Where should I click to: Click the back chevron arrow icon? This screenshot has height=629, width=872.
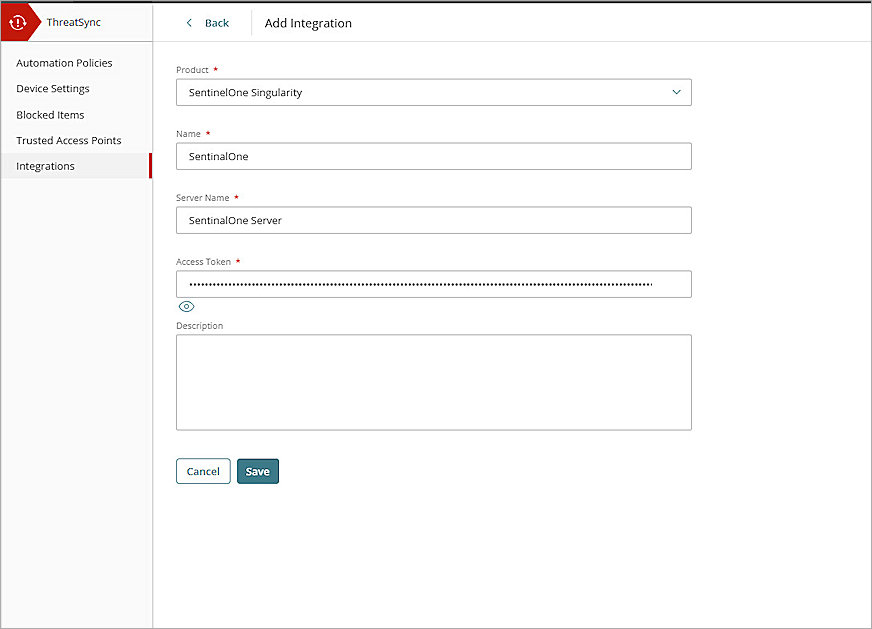189,23
